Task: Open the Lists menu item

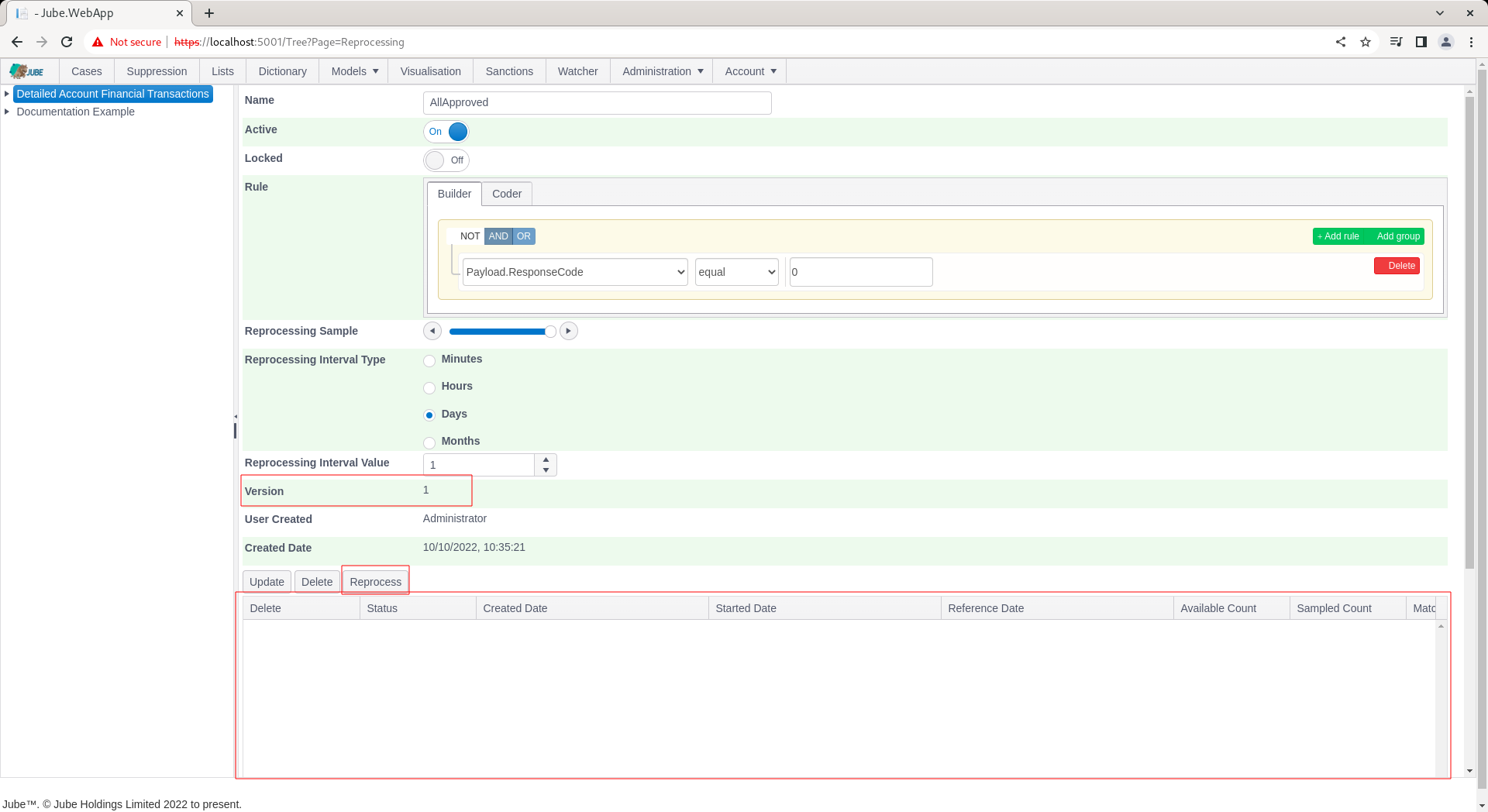Action: click(222, 71)
